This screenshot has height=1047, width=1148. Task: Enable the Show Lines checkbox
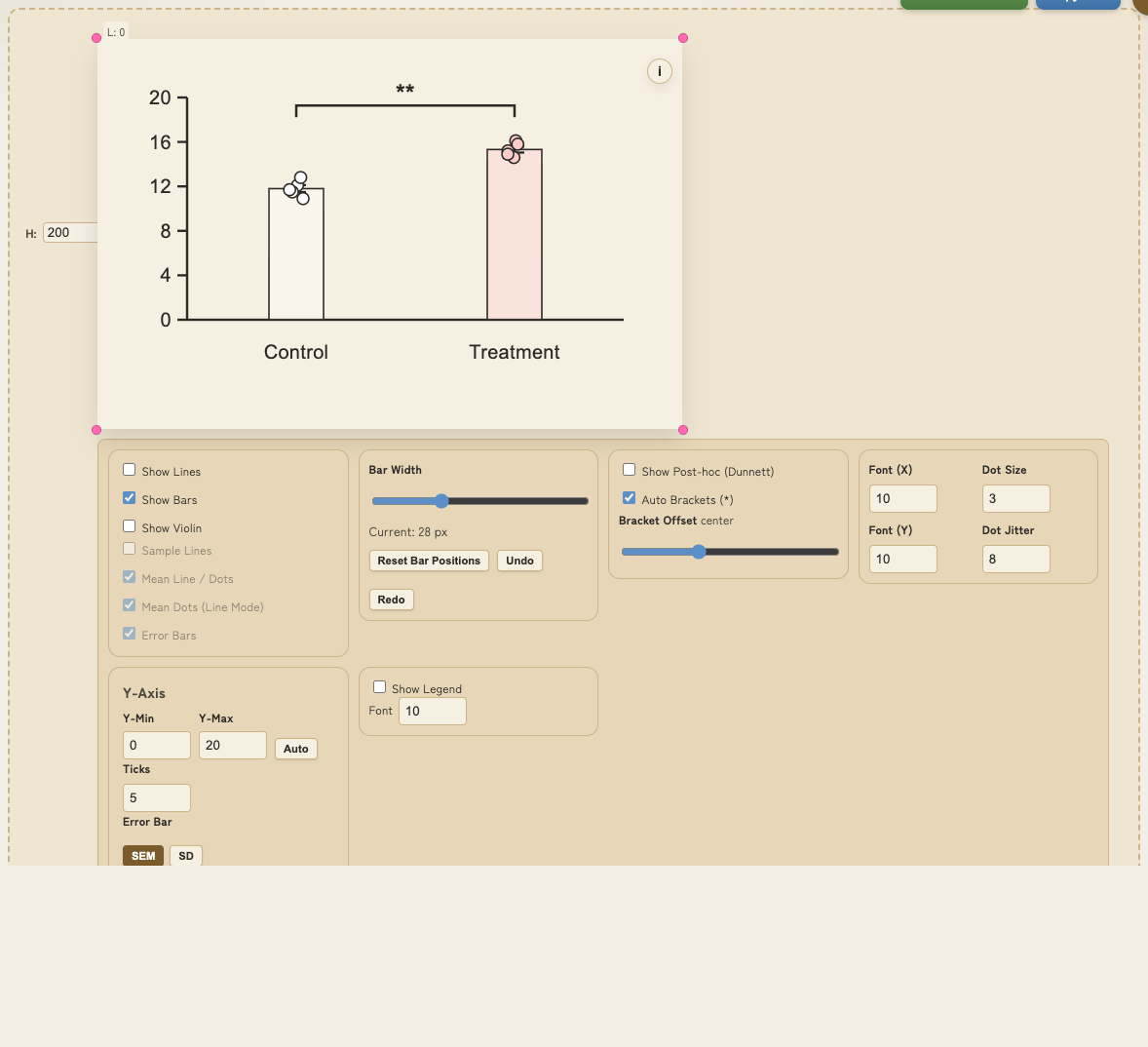[130, 470]
